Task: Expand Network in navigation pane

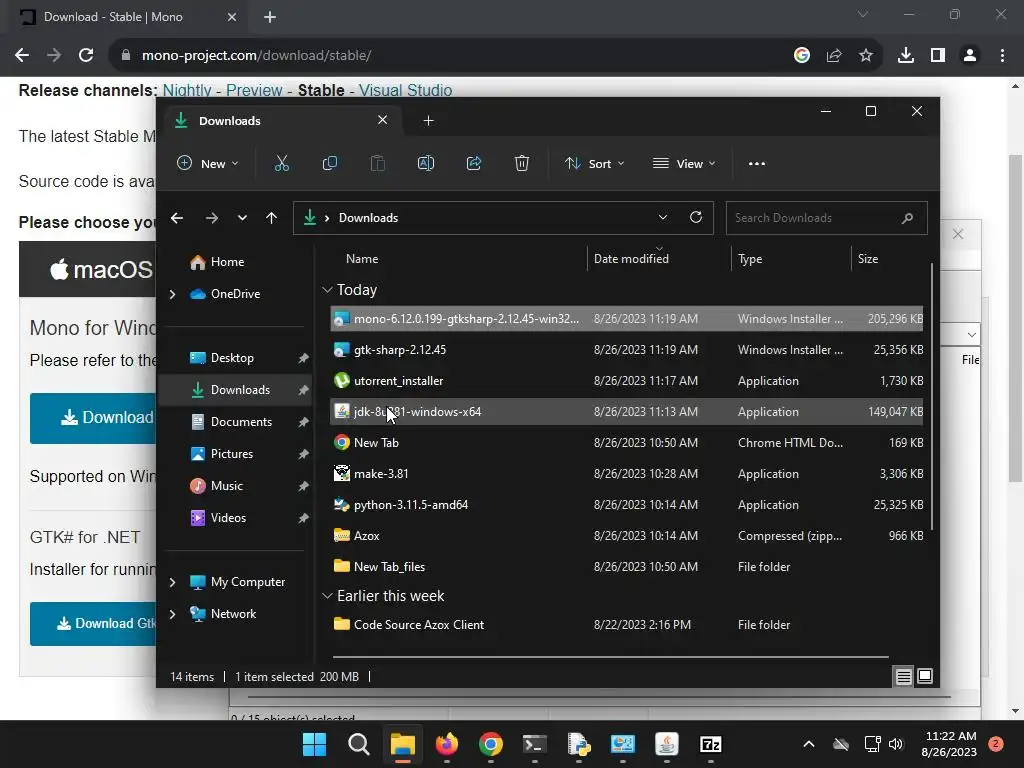Action: click(x=172, y=614)
